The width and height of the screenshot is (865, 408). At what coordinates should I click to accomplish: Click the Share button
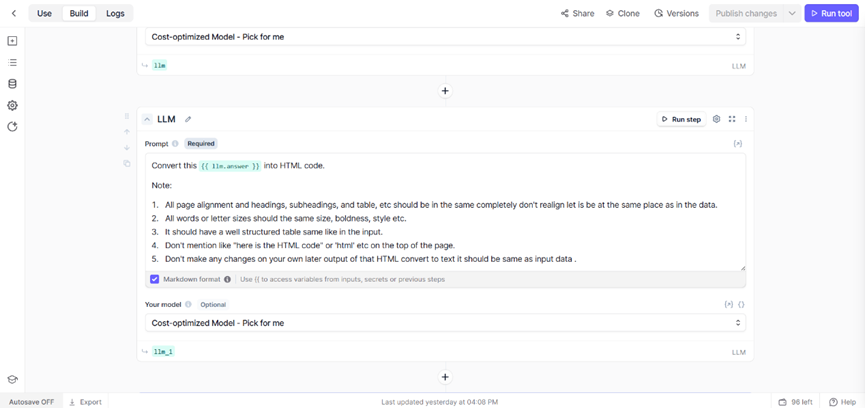coord(578,13)
